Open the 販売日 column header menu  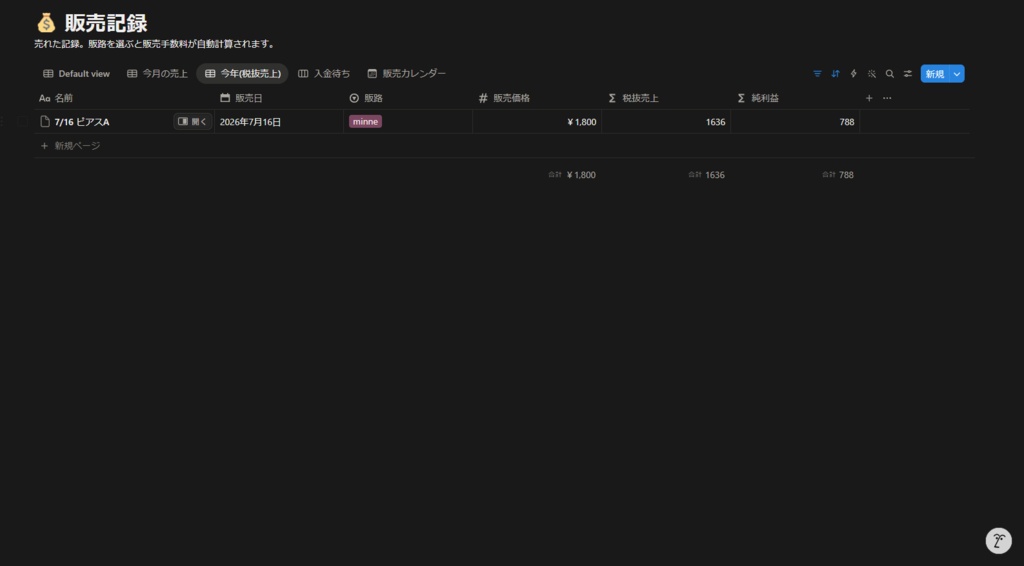[279, 98]
